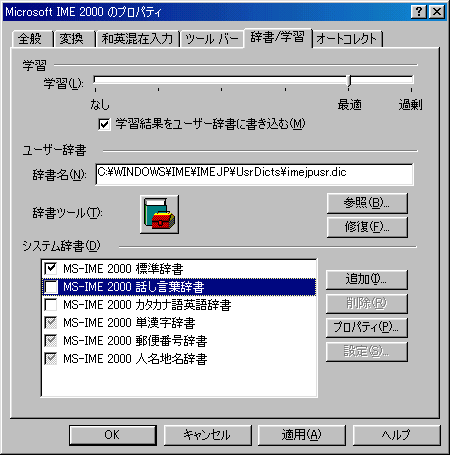Click the 追加 add dictionary button

pyautogui.click(x=366, y=279)
